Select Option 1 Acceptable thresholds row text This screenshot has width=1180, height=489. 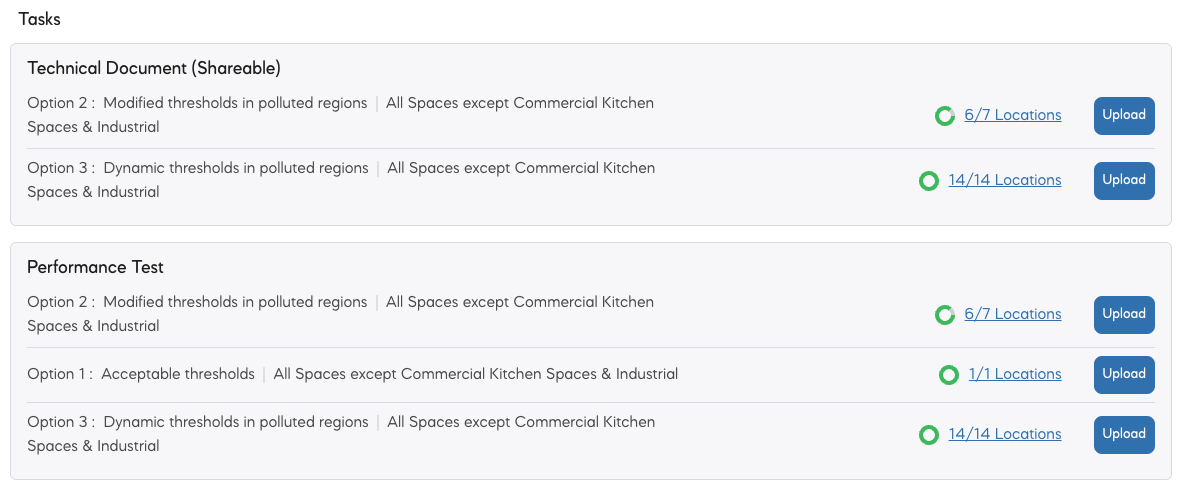(352, 374)
